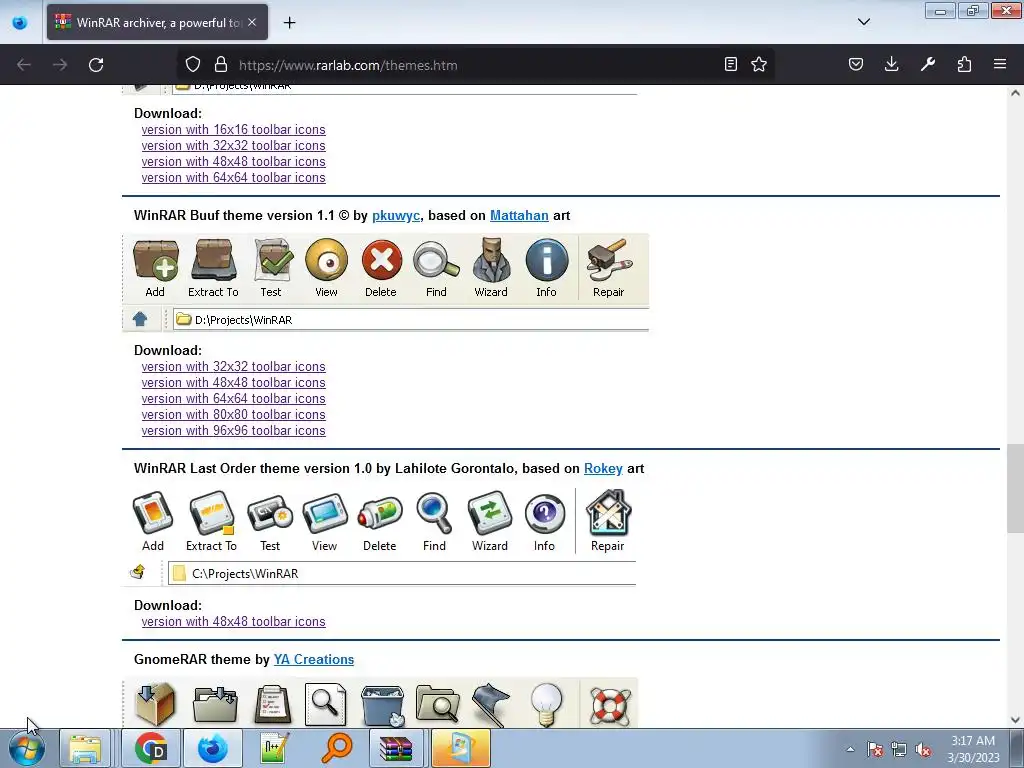Open the Extensions menu
This screenshot has height=768, width=1024.
pyautogui.click(x=964, y=64)
